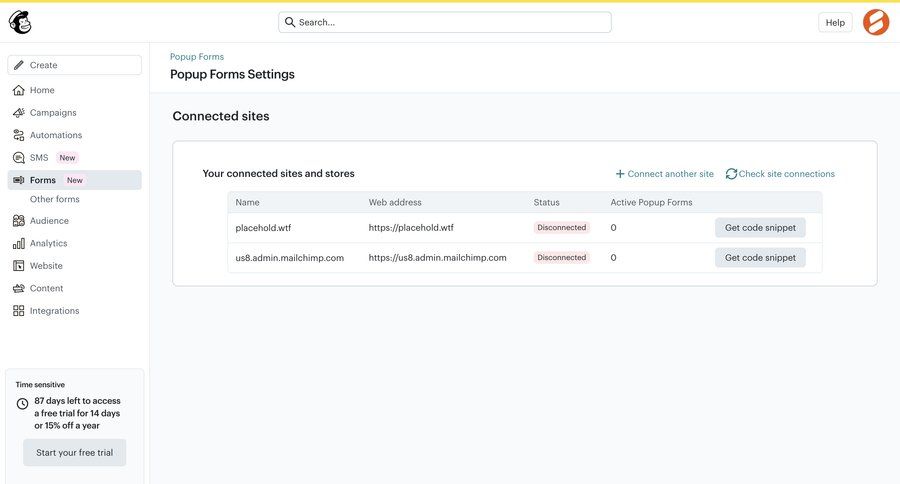Screen dimensions: 900x484
Task: Go to Campaigns in the sidebar
Action: pos(53,113)
